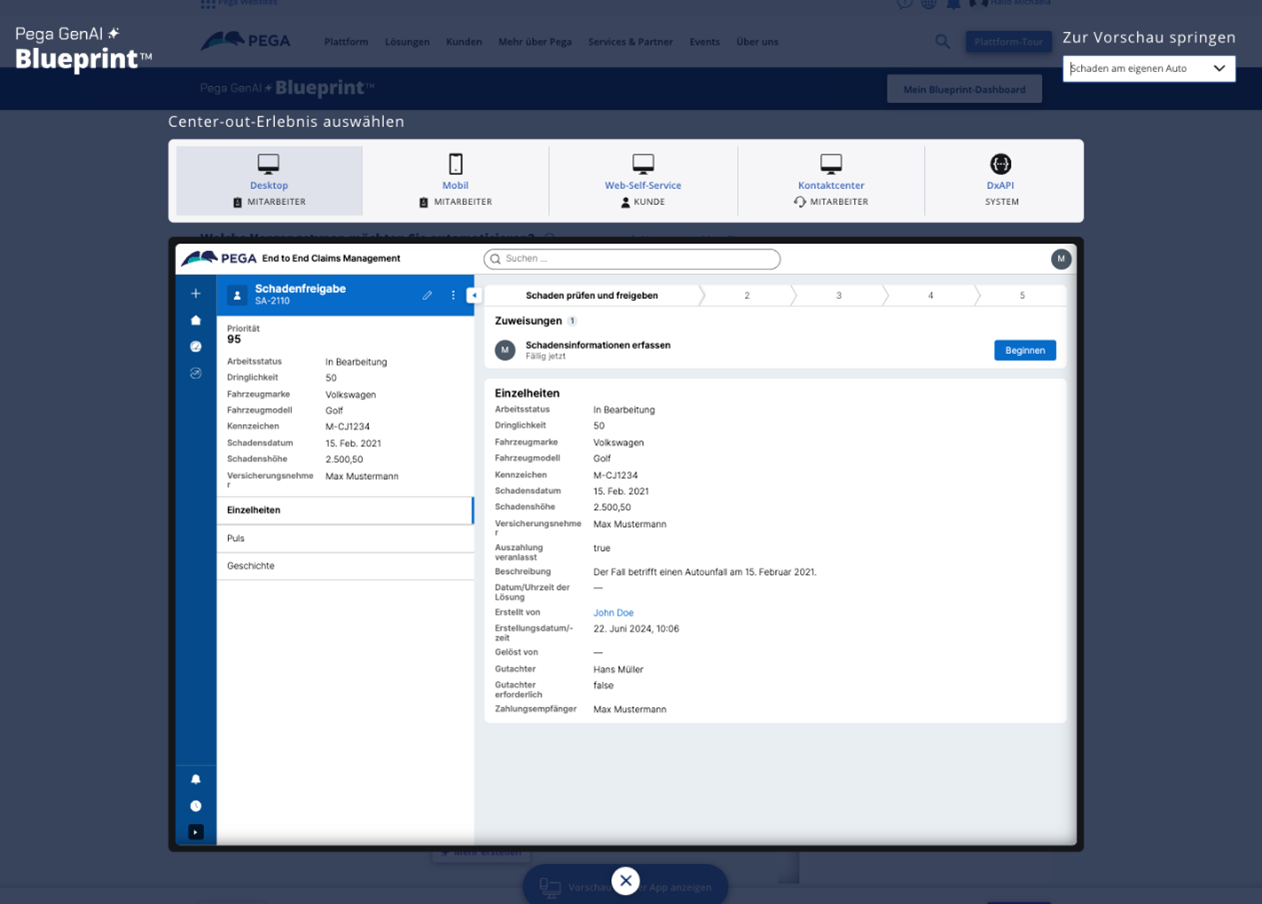Click stage 4 chevron in progress bar
The height and width of the screenshot is (904, 1262).
[x=931, y=295]
